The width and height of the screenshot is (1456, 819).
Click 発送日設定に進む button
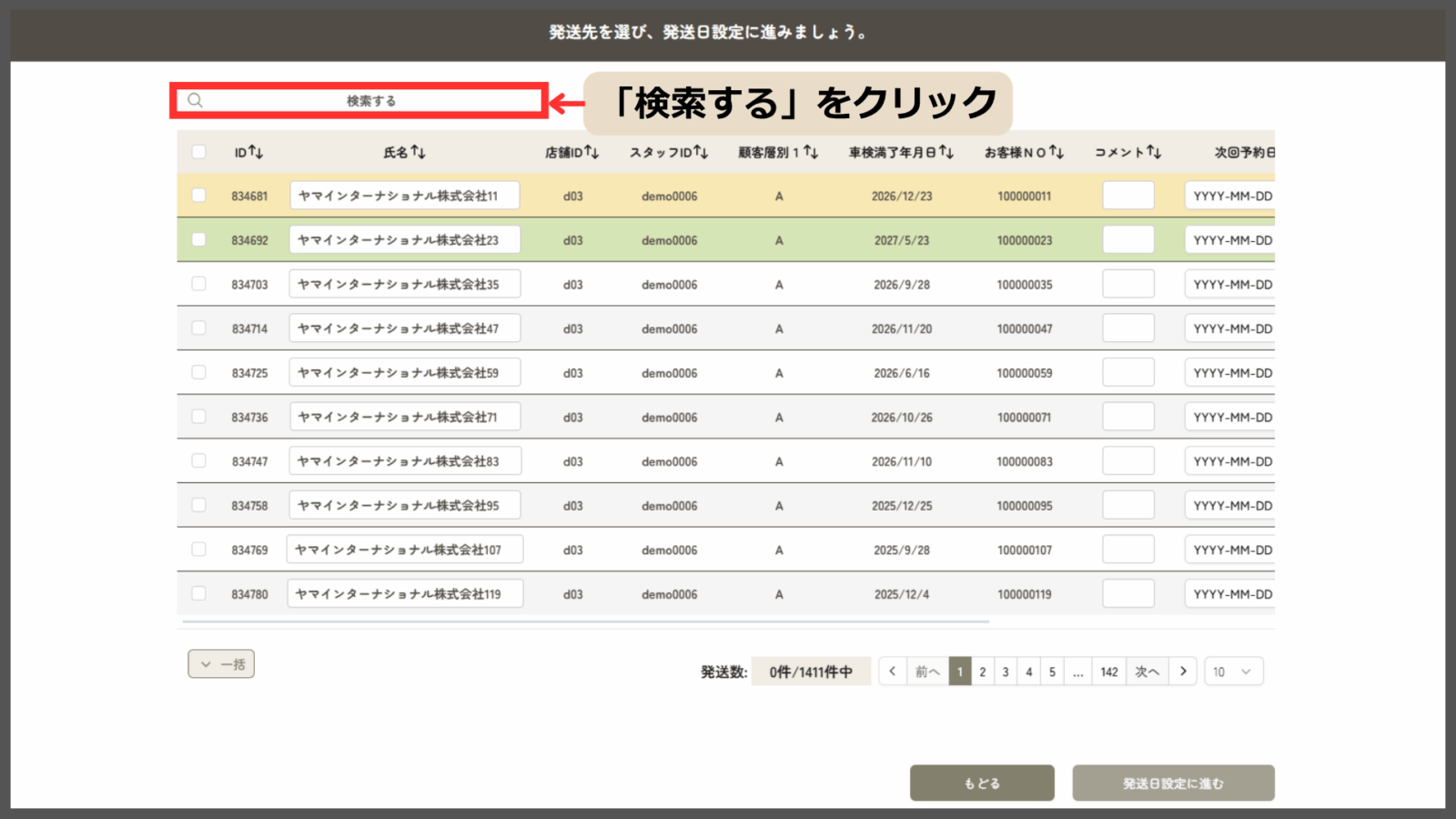pos(1173,783)
